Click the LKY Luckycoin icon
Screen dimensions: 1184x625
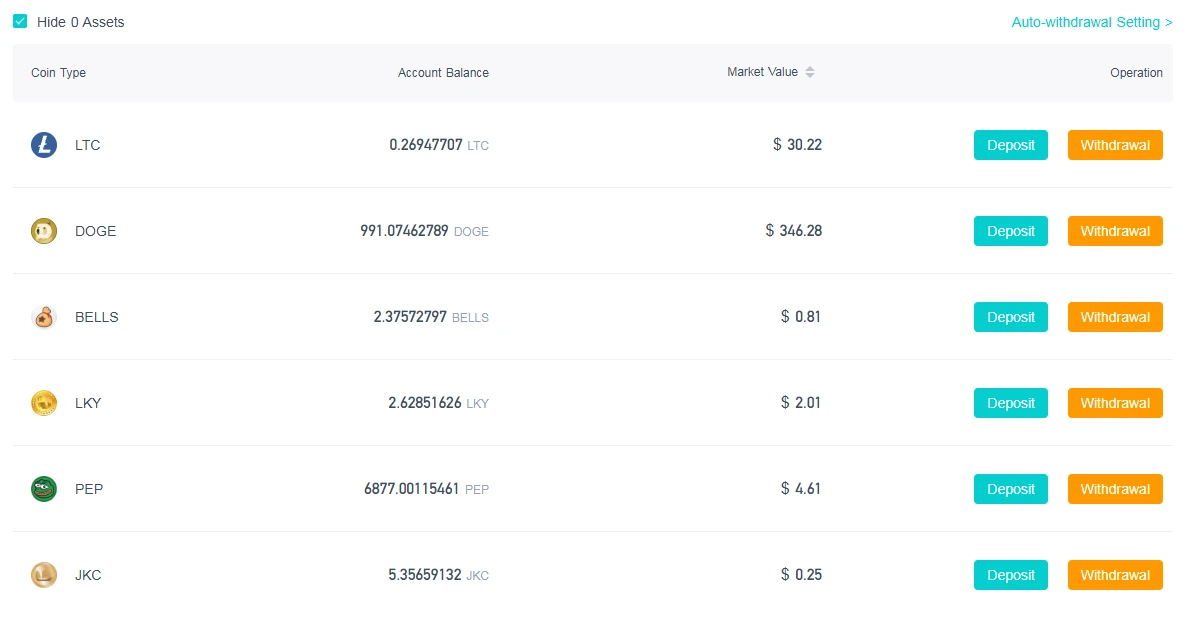click(44, 403)
